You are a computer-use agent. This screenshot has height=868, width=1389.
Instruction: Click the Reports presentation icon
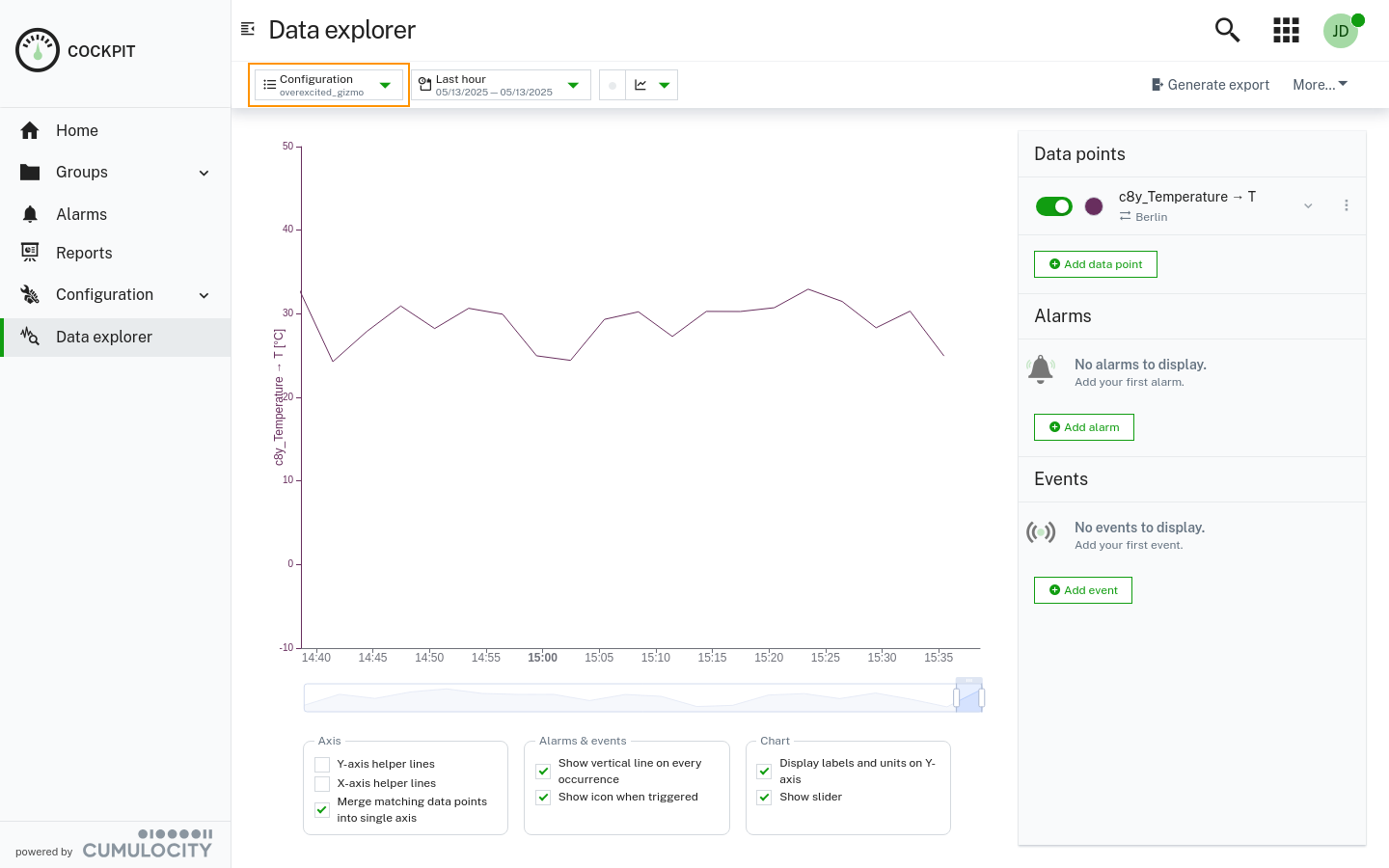click(x=30, y=253)
